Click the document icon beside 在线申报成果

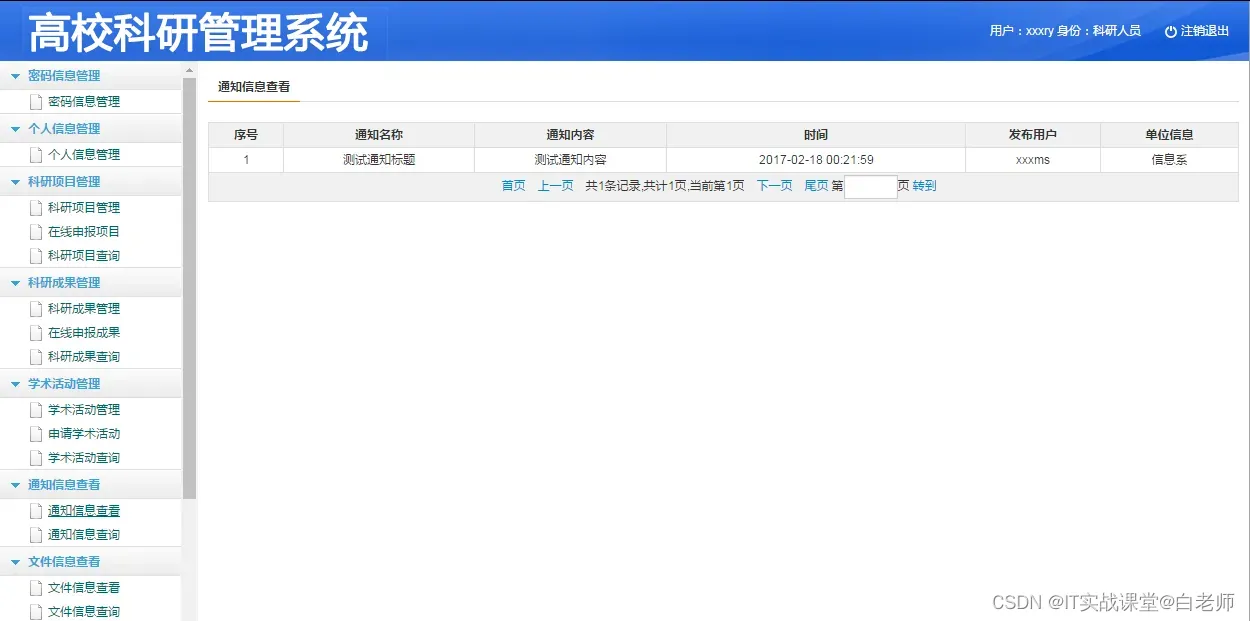[36, 332]
